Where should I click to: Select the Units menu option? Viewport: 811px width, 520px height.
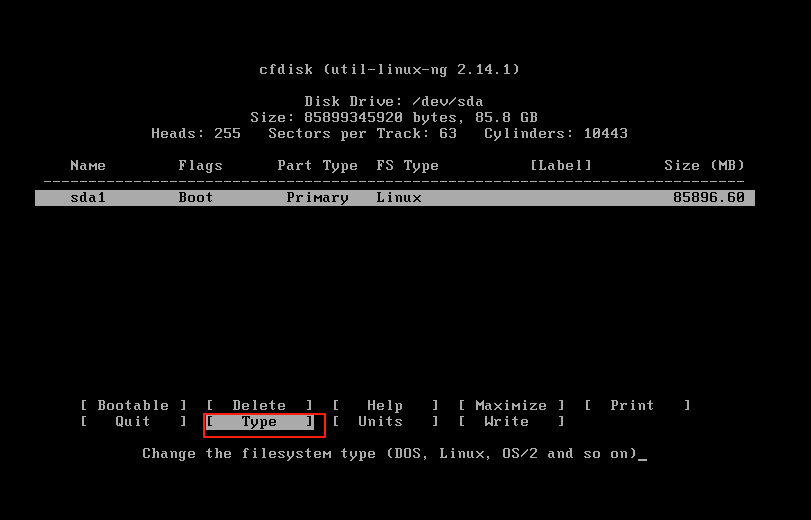pos(385,421)
